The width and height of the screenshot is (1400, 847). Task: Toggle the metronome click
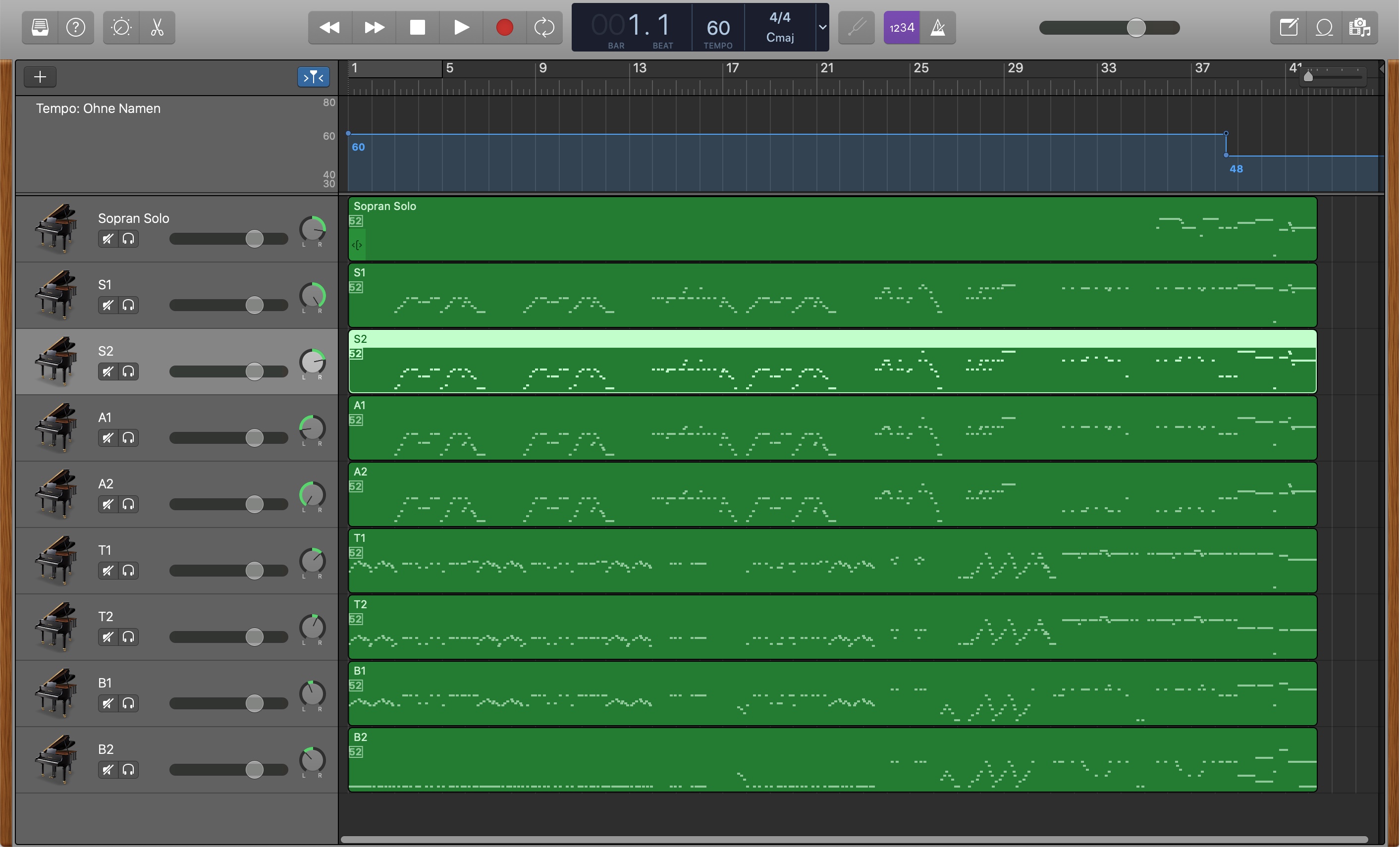click(x=937, y=27)
